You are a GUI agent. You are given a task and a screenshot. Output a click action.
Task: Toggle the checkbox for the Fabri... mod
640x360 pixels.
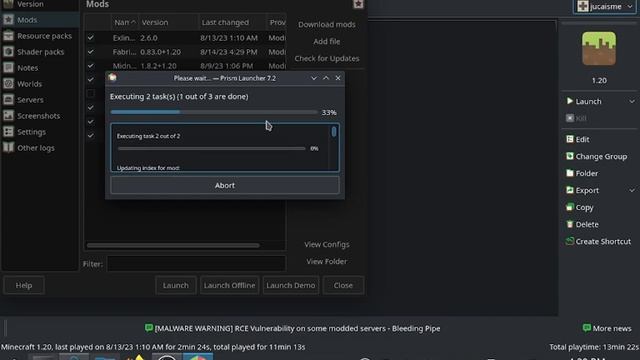click(x=91, y=52)
